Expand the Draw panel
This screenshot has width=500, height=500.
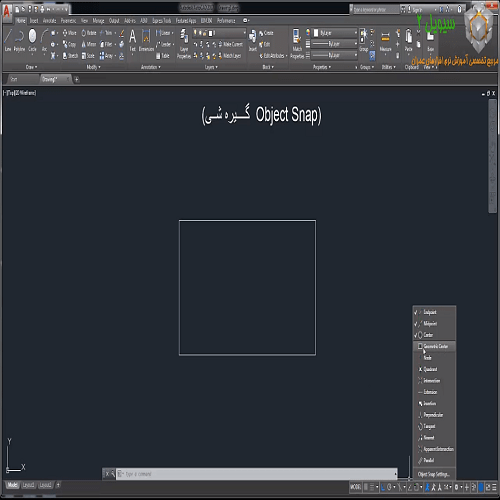(x=31, y=67)
